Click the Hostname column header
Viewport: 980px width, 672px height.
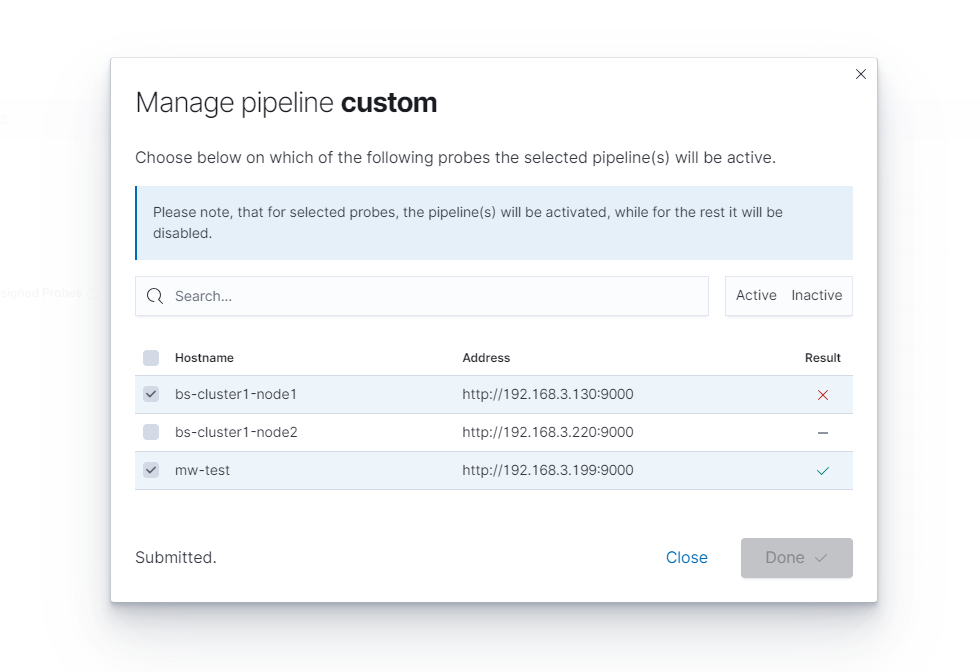click(204, 358)
